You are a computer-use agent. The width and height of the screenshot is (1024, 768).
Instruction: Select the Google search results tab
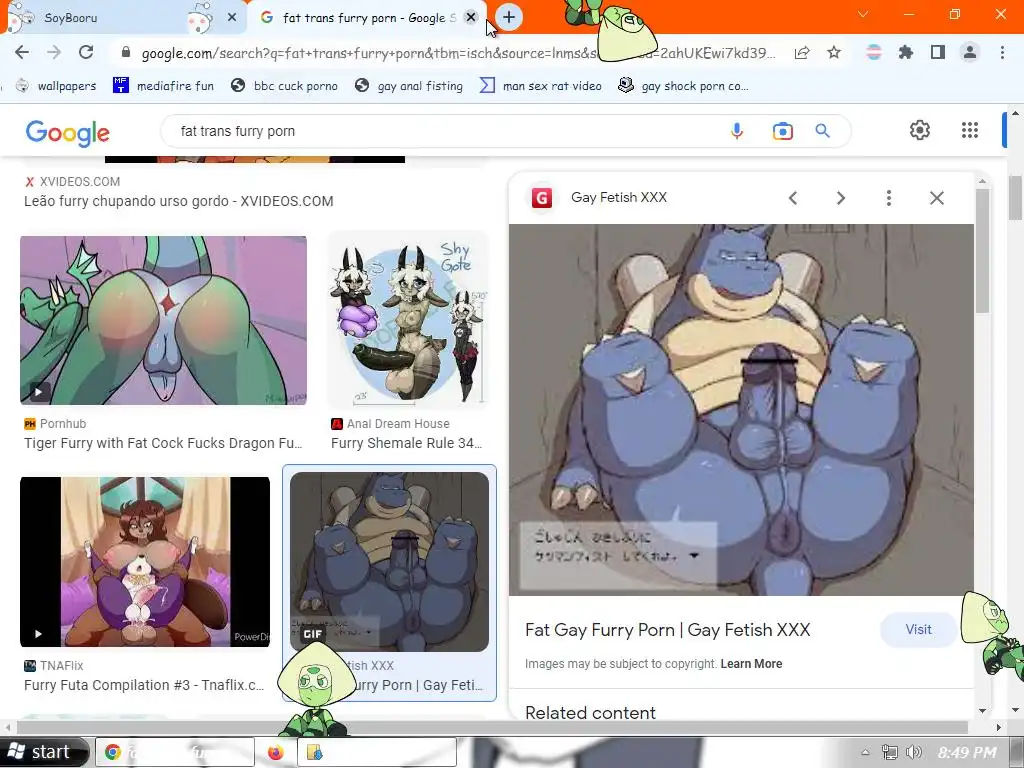pyautogui.click(x=366, y=18)
